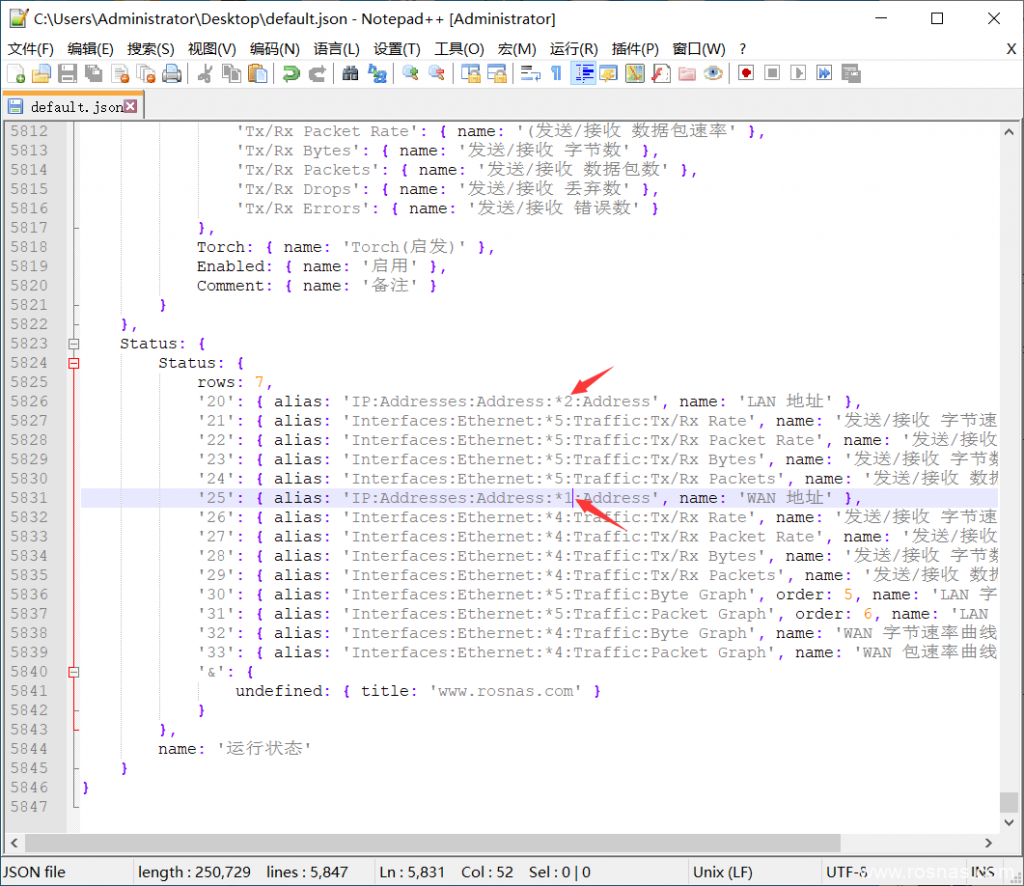Click the Start macro recording icon
Viewport: 1024px width, 886px height.
pos(746,73)
